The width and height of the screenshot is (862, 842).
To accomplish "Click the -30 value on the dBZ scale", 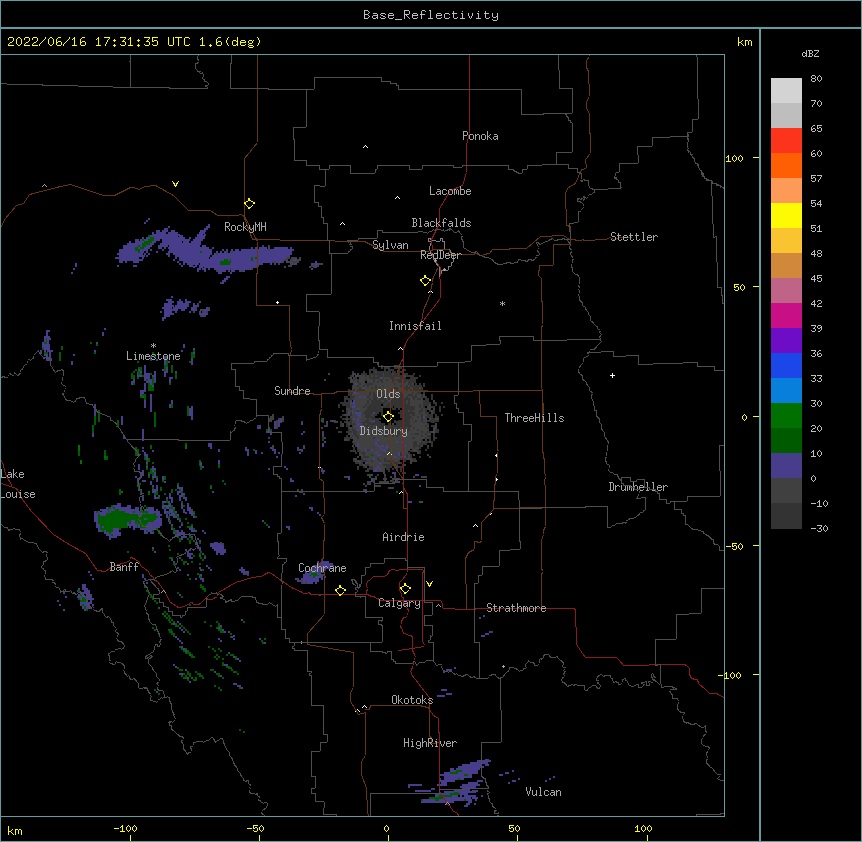I will [819, 528].
